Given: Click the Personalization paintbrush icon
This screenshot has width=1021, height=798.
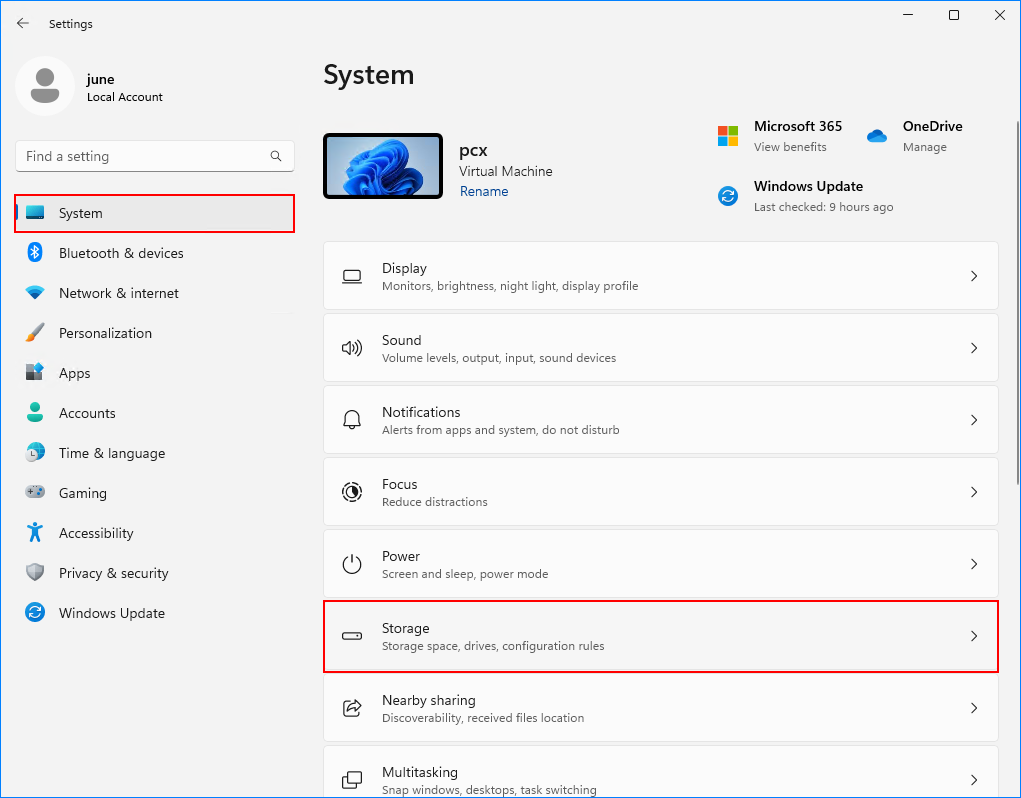Looking at the screenshot, I should point(35,333).
